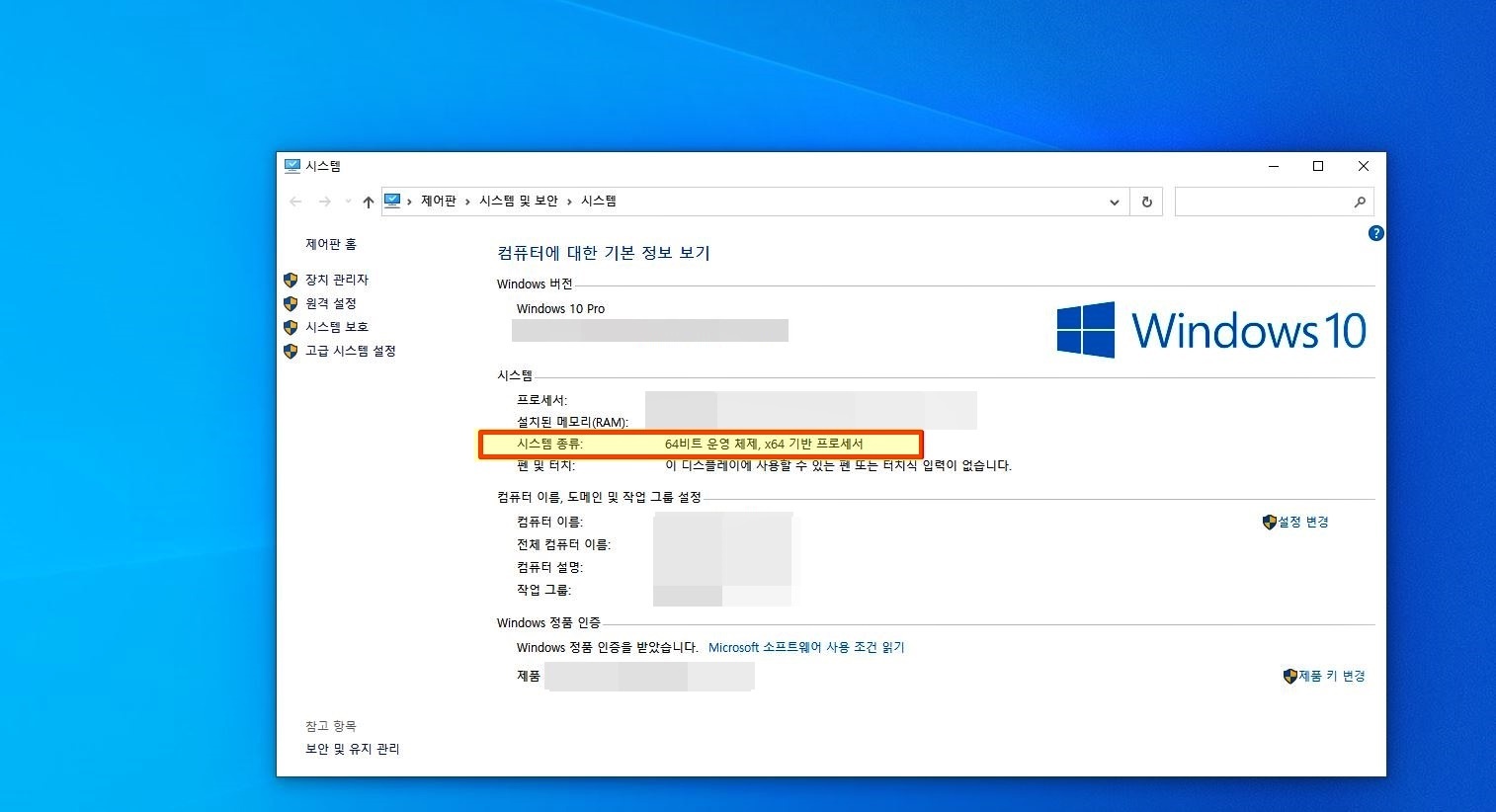Open 보안 및 유지 관리 link
The width and height of the screenshot is (1496, 812).
point(353,749)
